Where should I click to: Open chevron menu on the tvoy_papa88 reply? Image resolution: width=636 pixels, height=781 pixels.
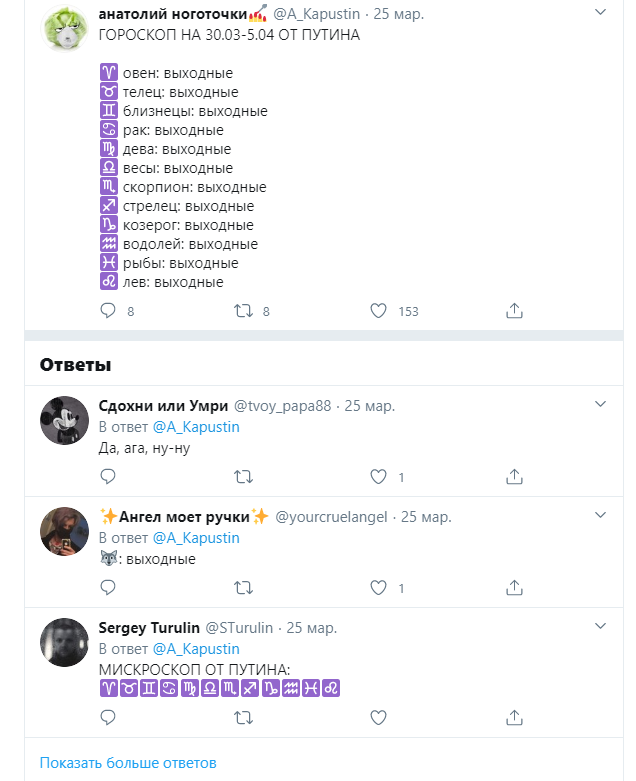pyautogui.click(x=601, y=404)
